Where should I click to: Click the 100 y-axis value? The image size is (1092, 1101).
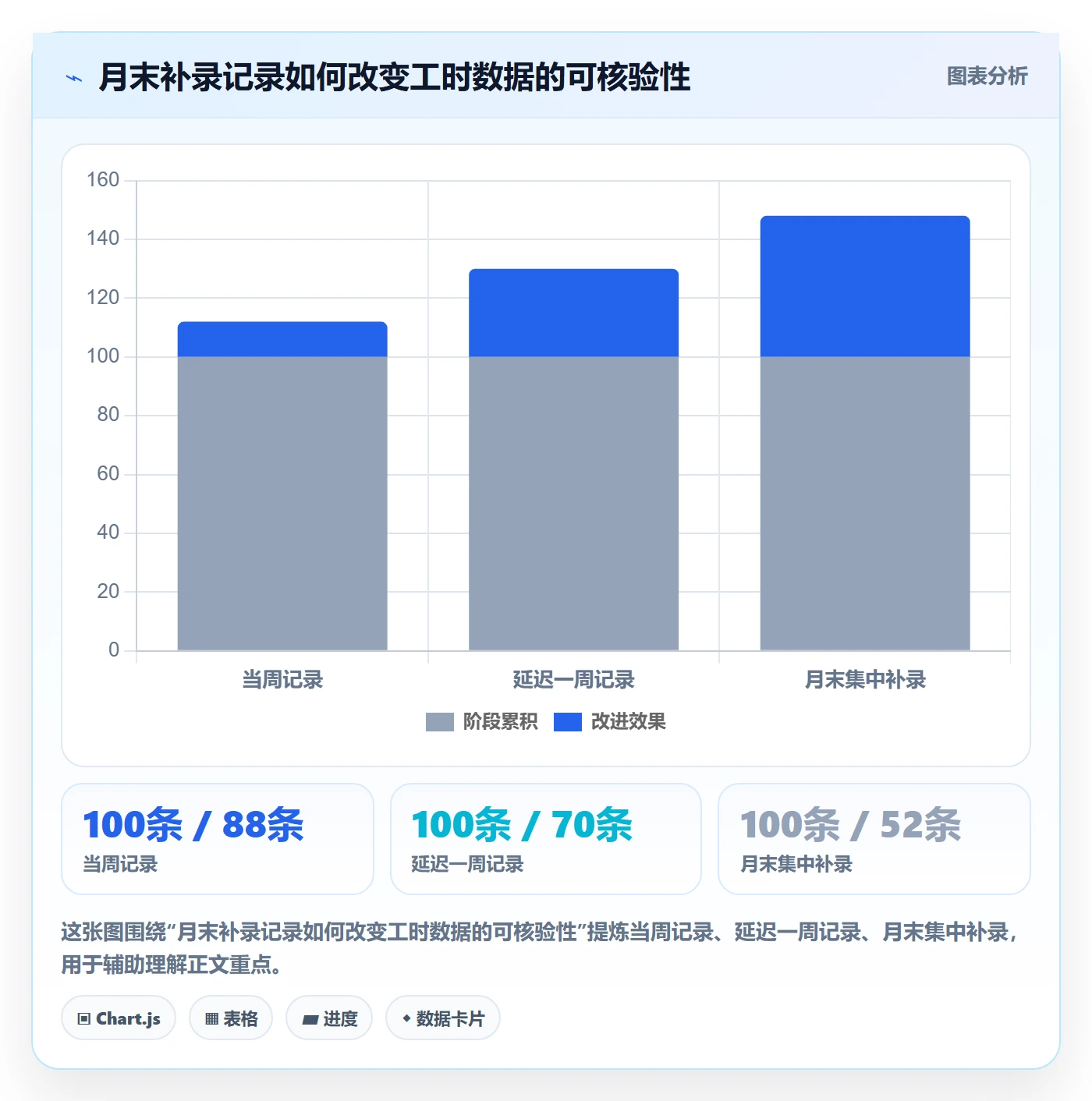point(103,356)
